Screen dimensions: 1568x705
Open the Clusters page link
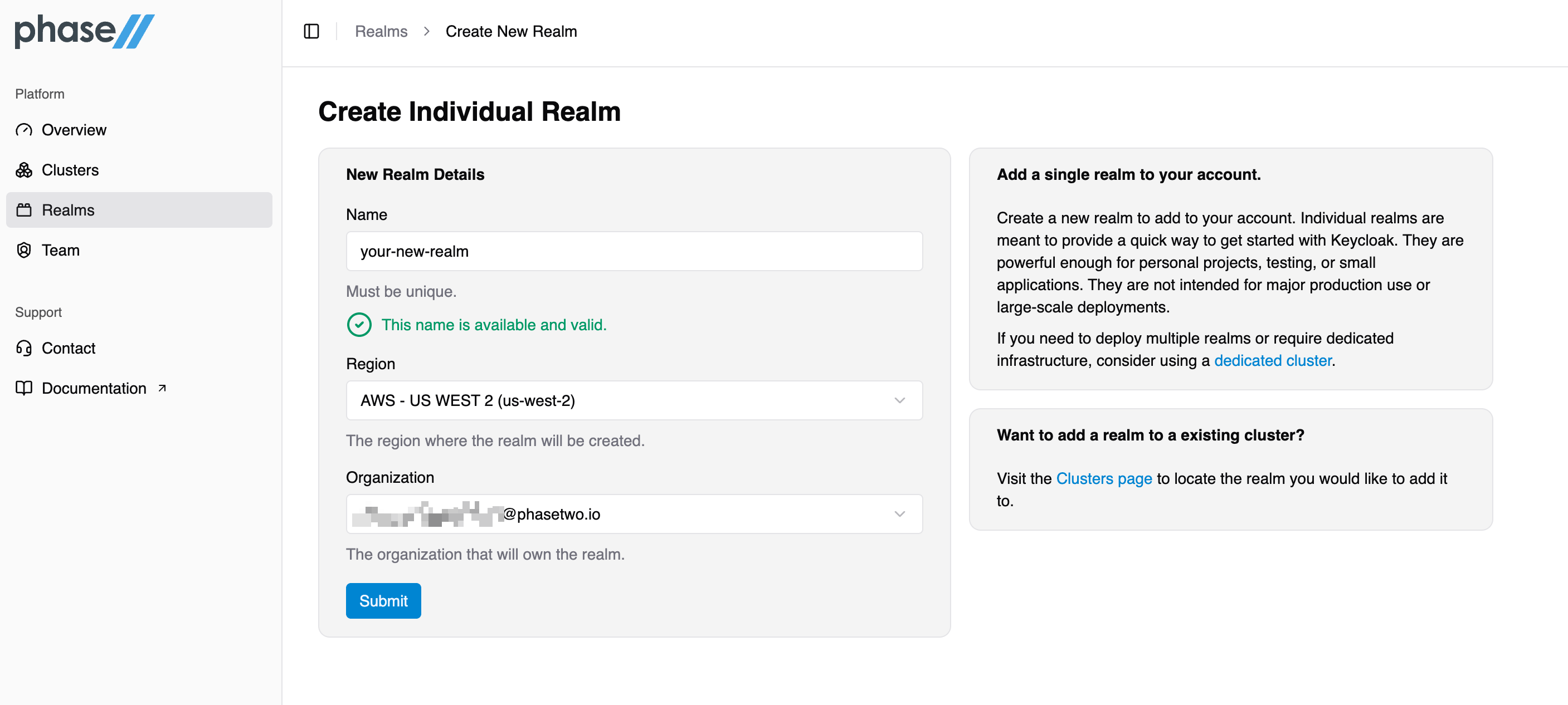[x=1104, y=479]
